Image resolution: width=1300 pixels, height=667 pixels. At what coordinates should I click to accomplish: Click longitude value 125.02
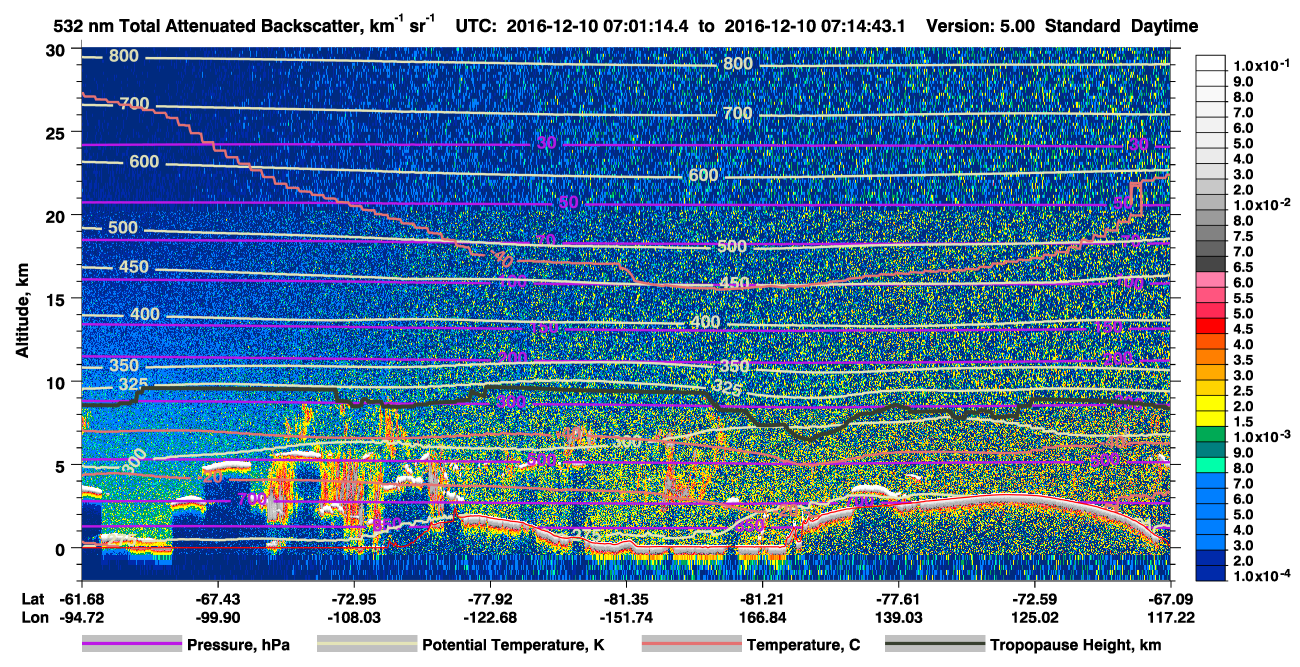tap(1035, 618)
